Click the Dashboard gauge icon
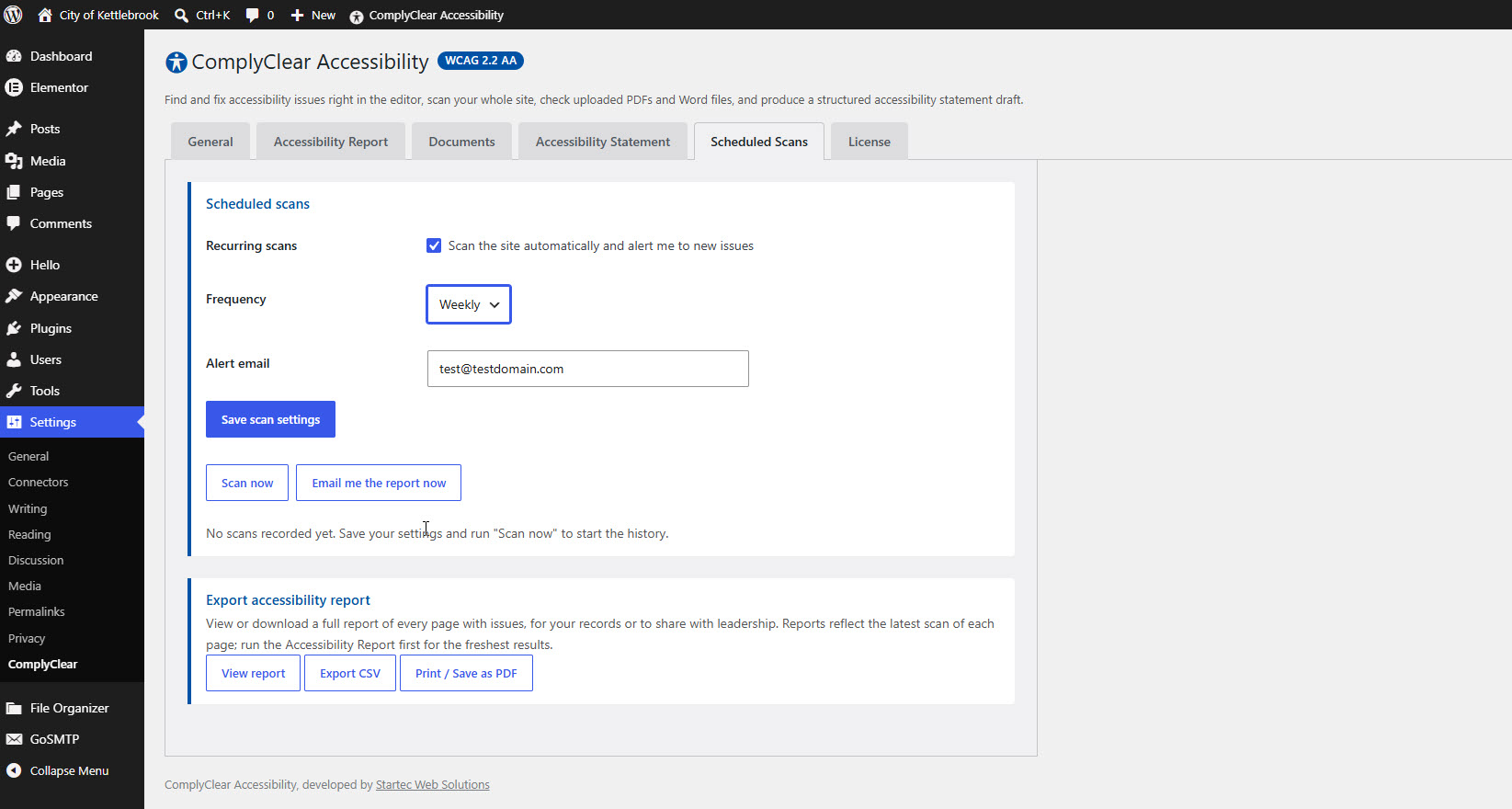Screen dimensions: 1512x809 (x=14, y=56)
